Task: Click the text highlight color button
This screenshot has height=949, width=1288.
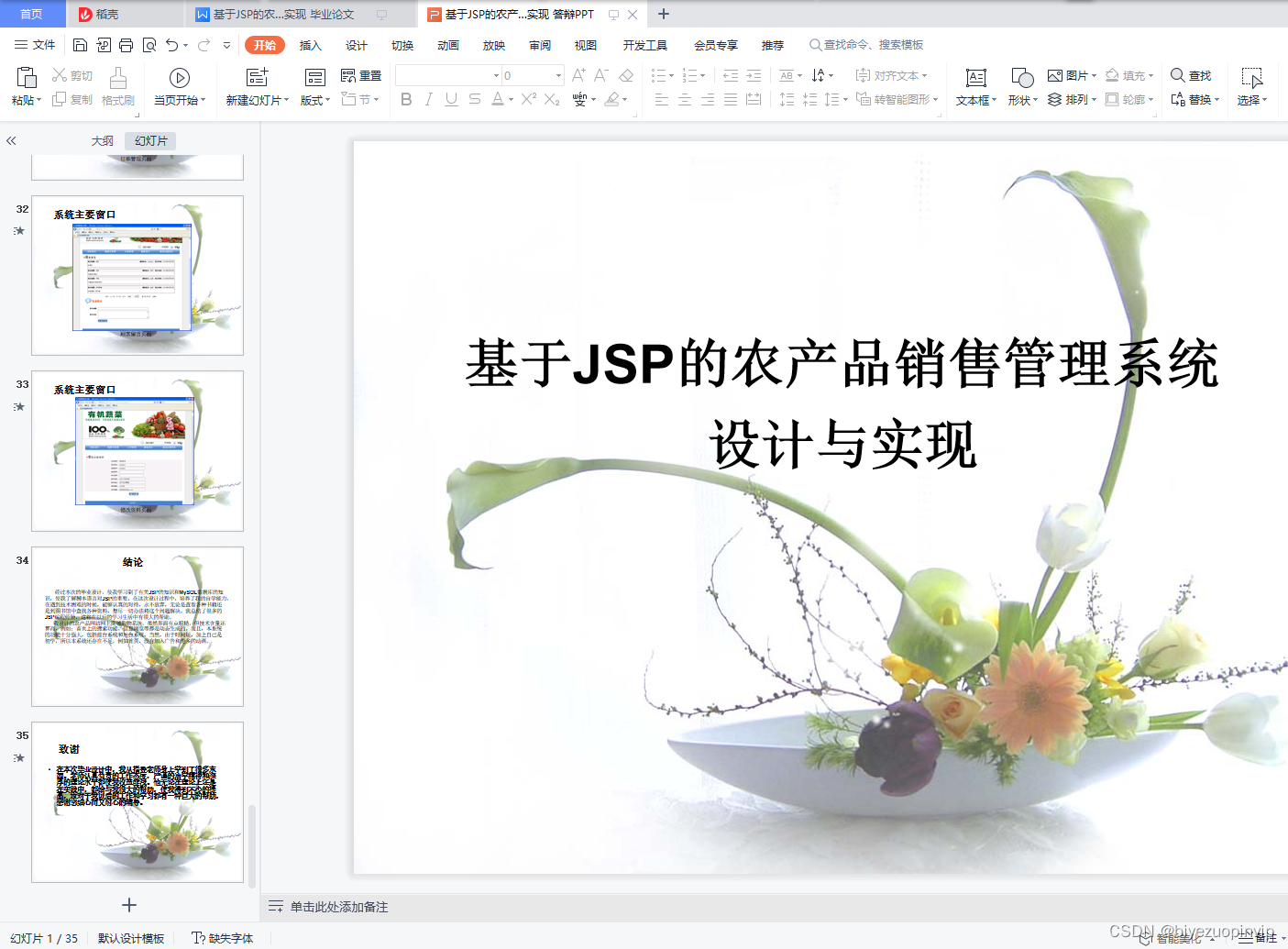Action: coord(611,99)
